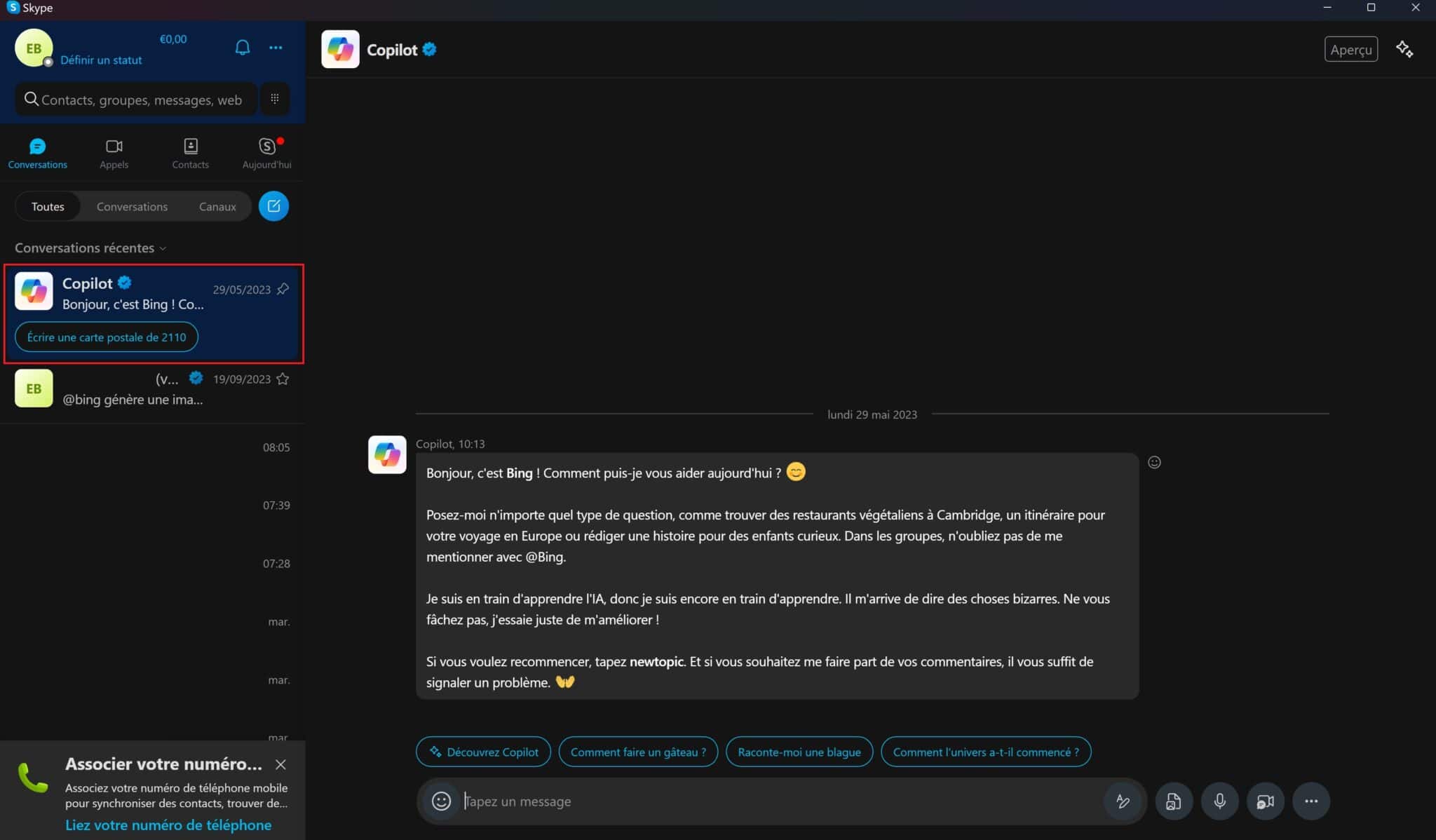Close the Associer votre numéro banner
1436x840 pixels.
pos(280,764)
